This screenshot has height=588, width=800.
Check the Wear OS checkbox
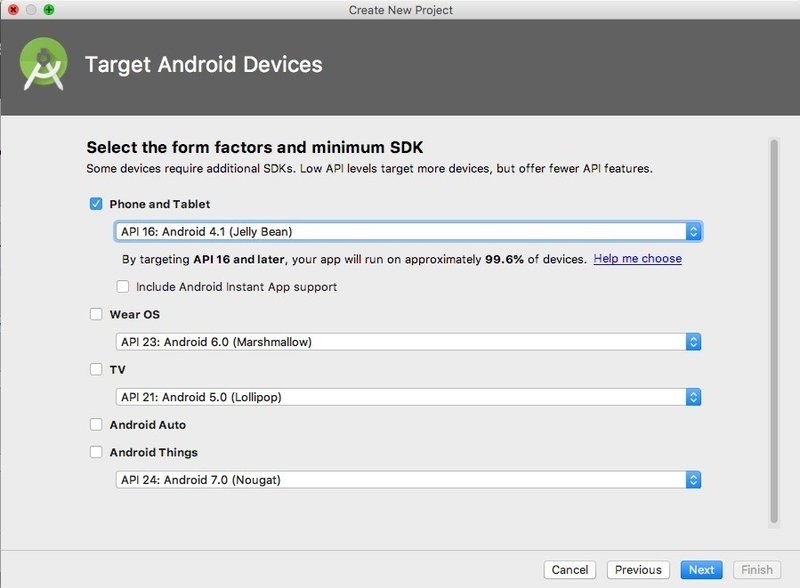(x=96, y=314)
